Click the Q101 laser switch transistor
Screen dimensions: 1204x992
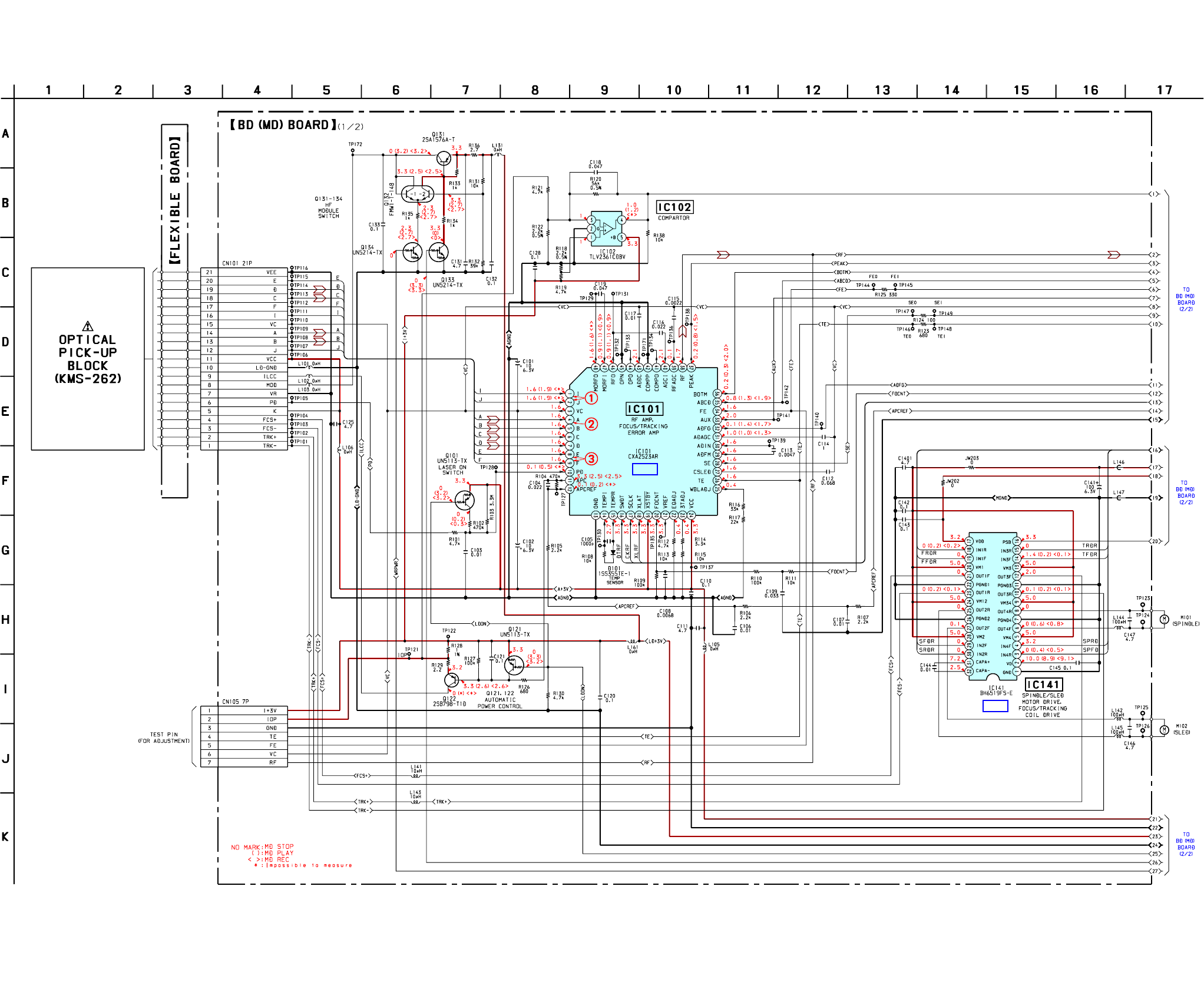(x=465, y=501)
